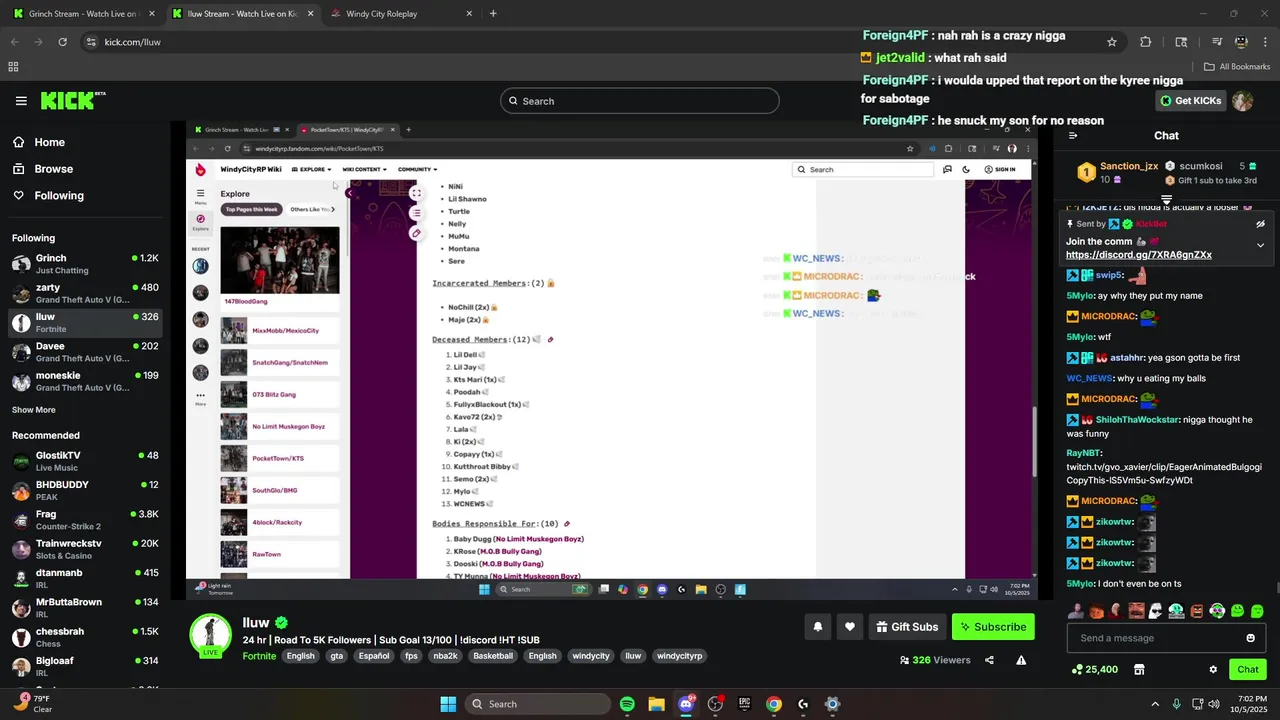
Task: Open browser extensions puzzle icon
Action: tap(1146, 42)
